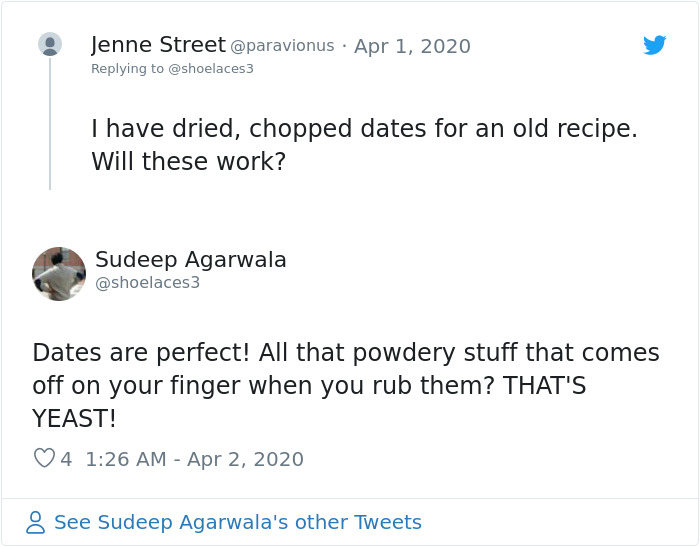Viewport: 700px width, 547px height.
Task: Click Jenne Street's default avatar icon
Action: (x=50, y=44)
